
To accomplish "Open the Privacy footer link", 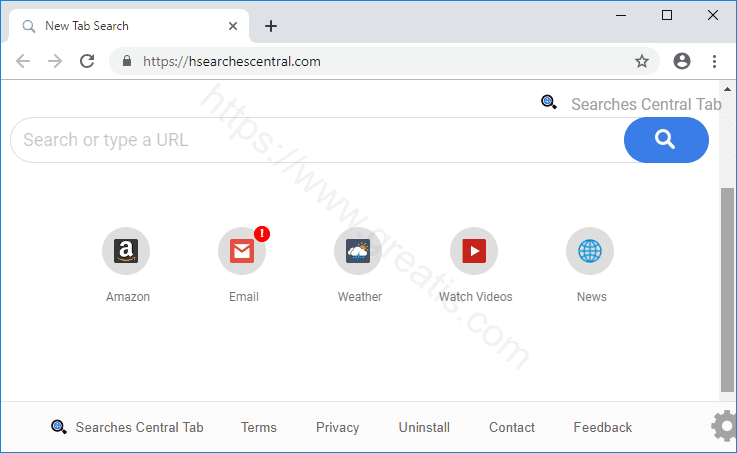I will click(337, 427).
